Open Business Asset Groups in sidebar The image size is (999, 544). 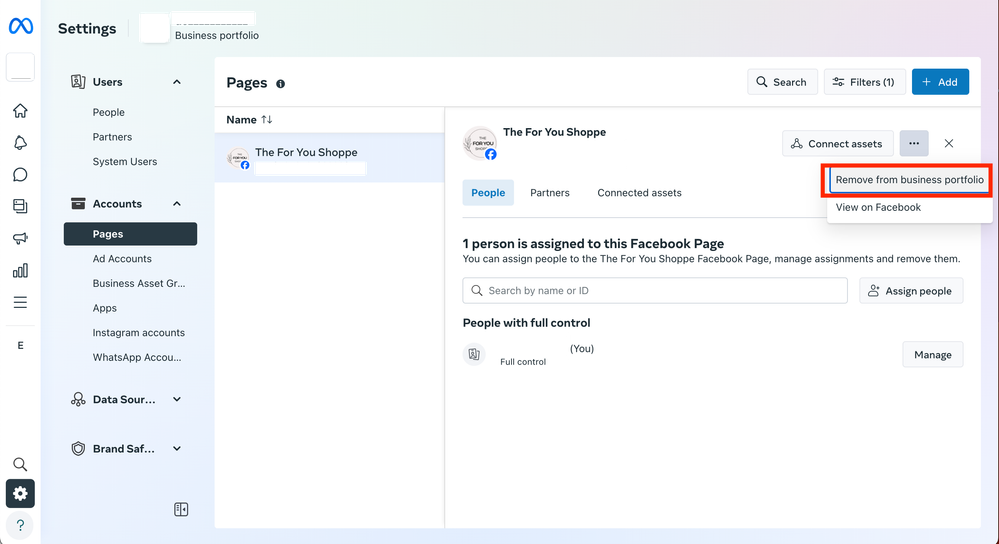[x=139, y=283]
